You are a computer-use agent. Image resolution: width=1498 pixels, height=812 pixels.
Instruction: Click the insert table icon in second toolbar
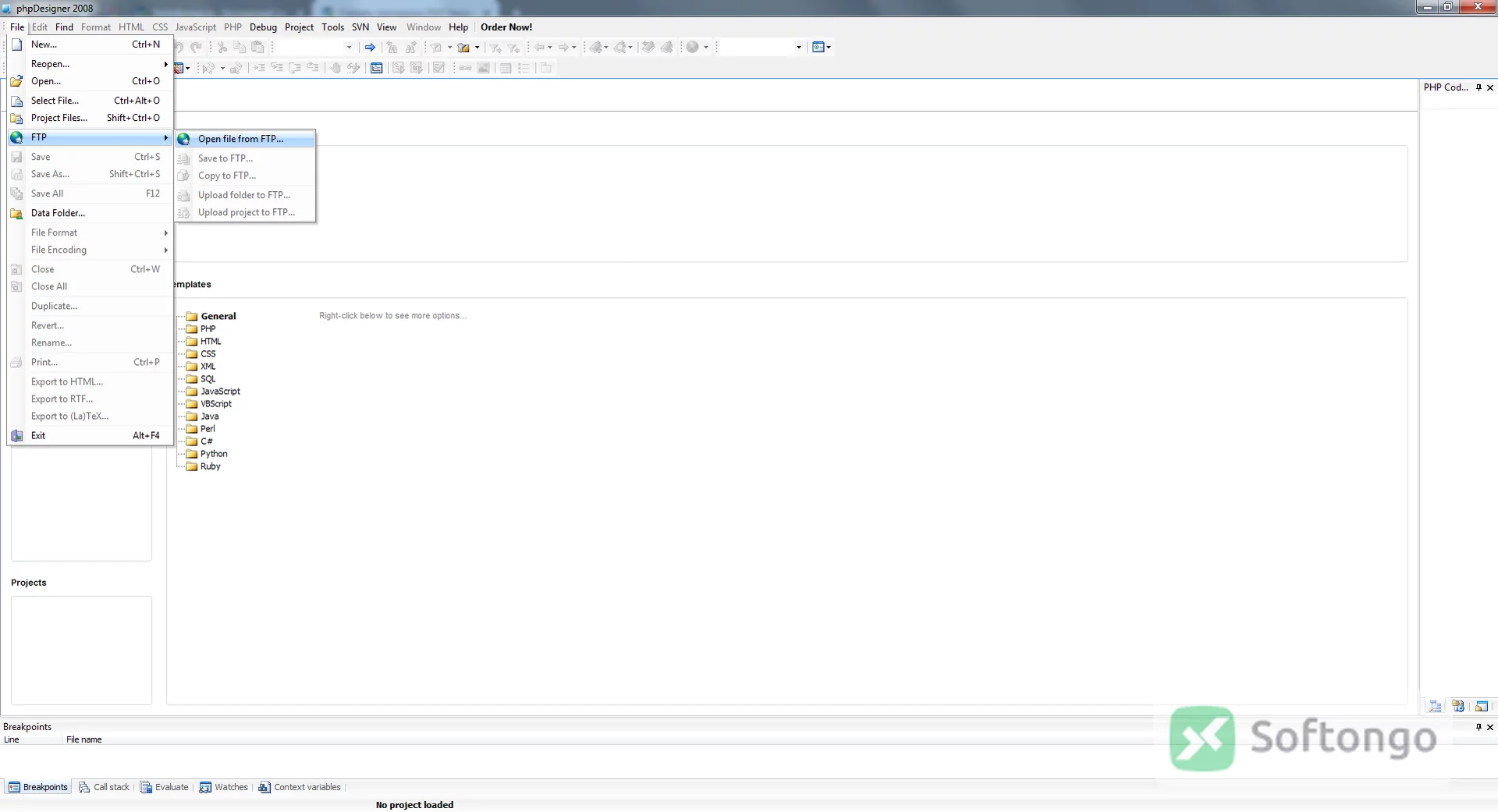click(506, 68)
